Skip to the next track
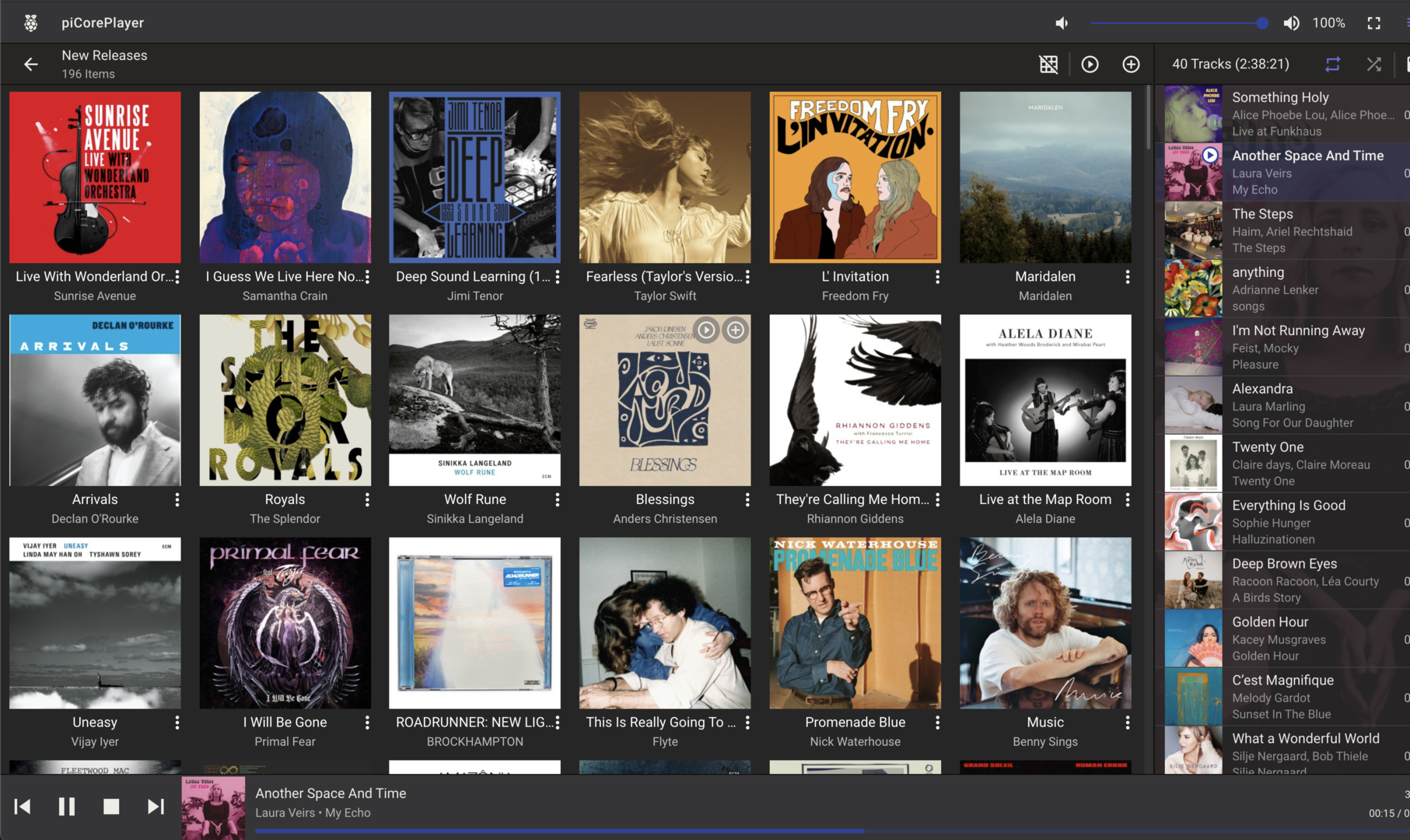This screenshot has width=1410, height=840. 156,807
